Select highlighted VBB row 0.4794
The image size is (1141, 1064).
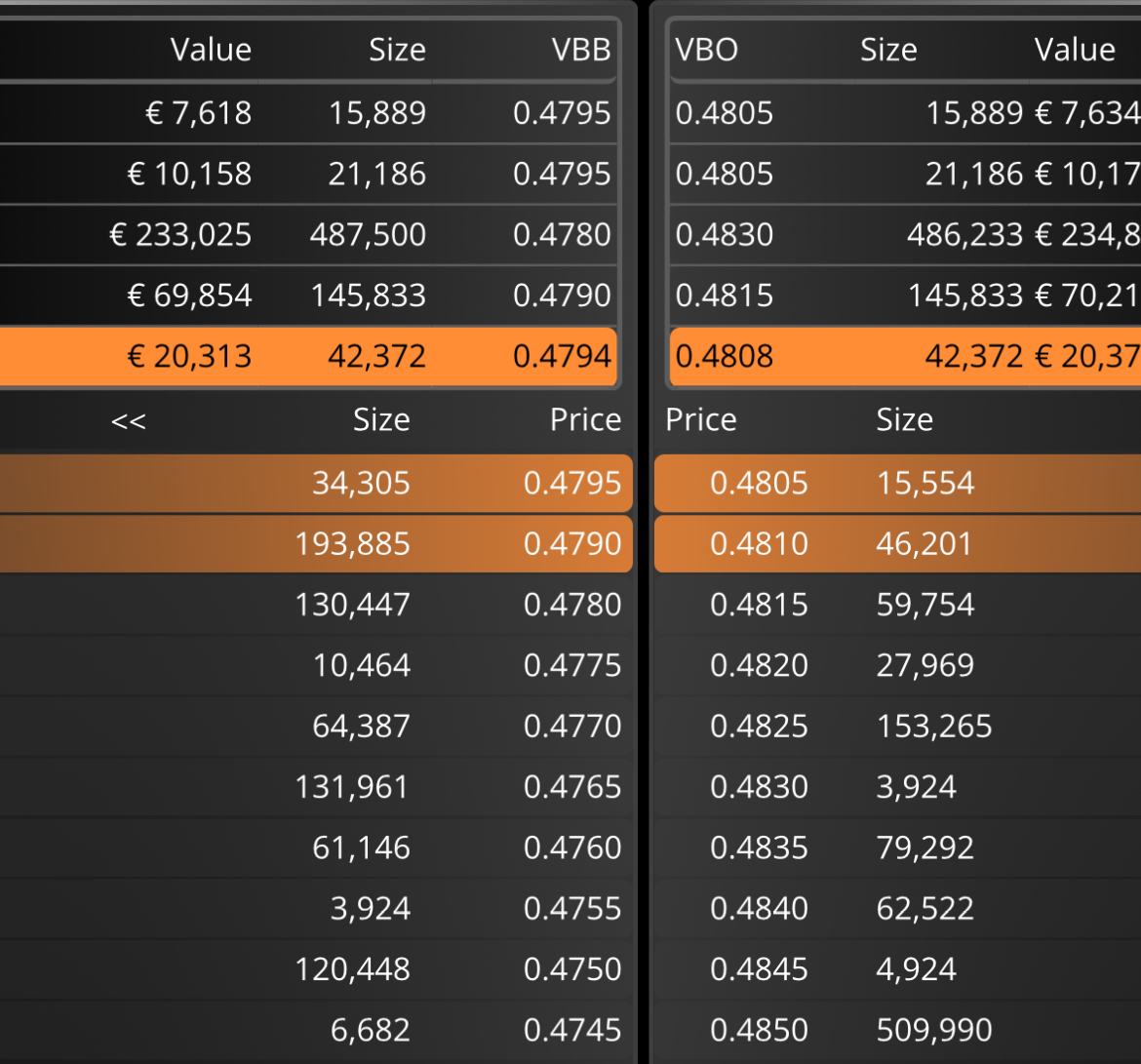308,356
